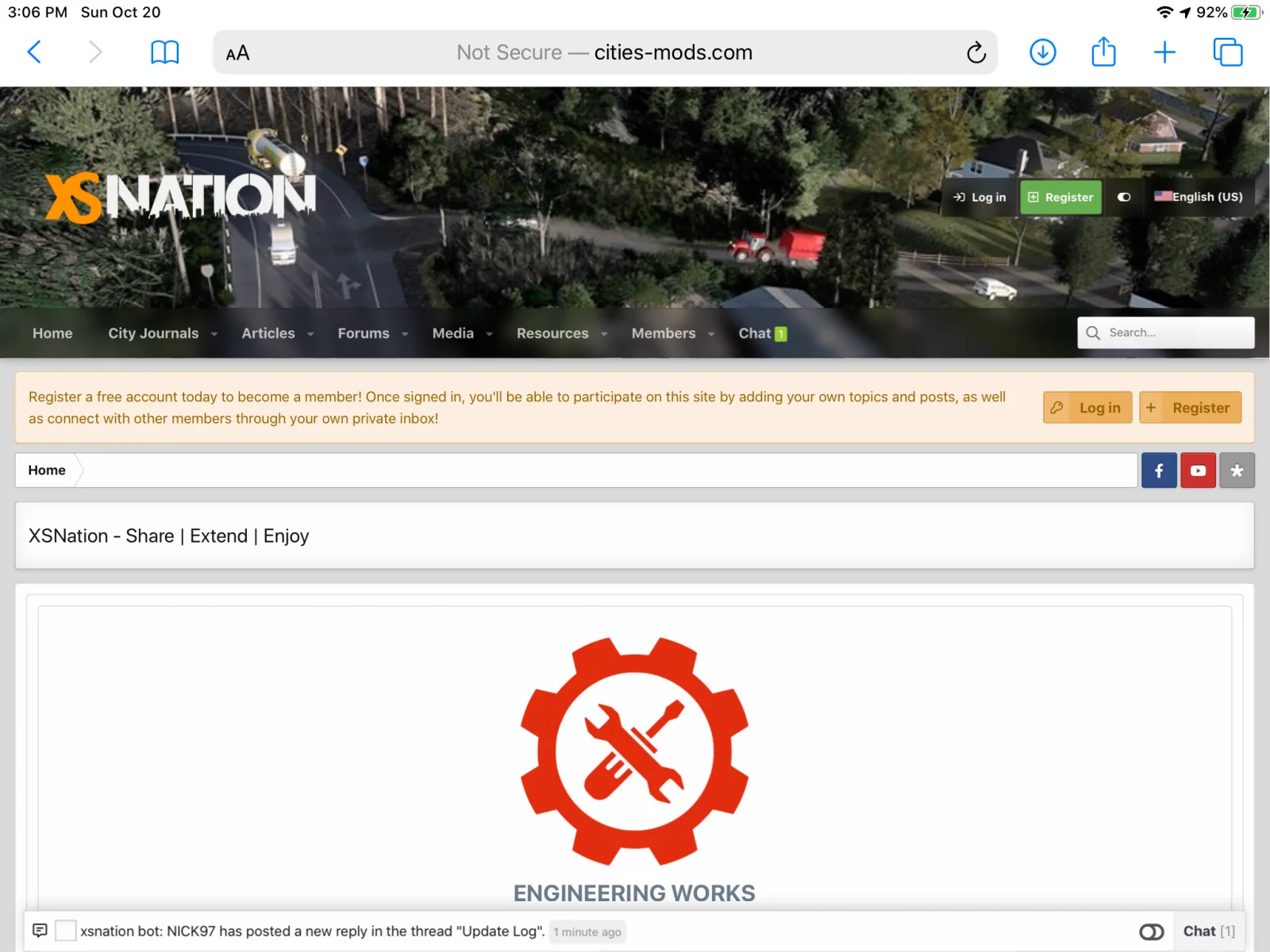Expand the Articles dropdown arrow
The image size is (1270, 952).
point(310,334)
